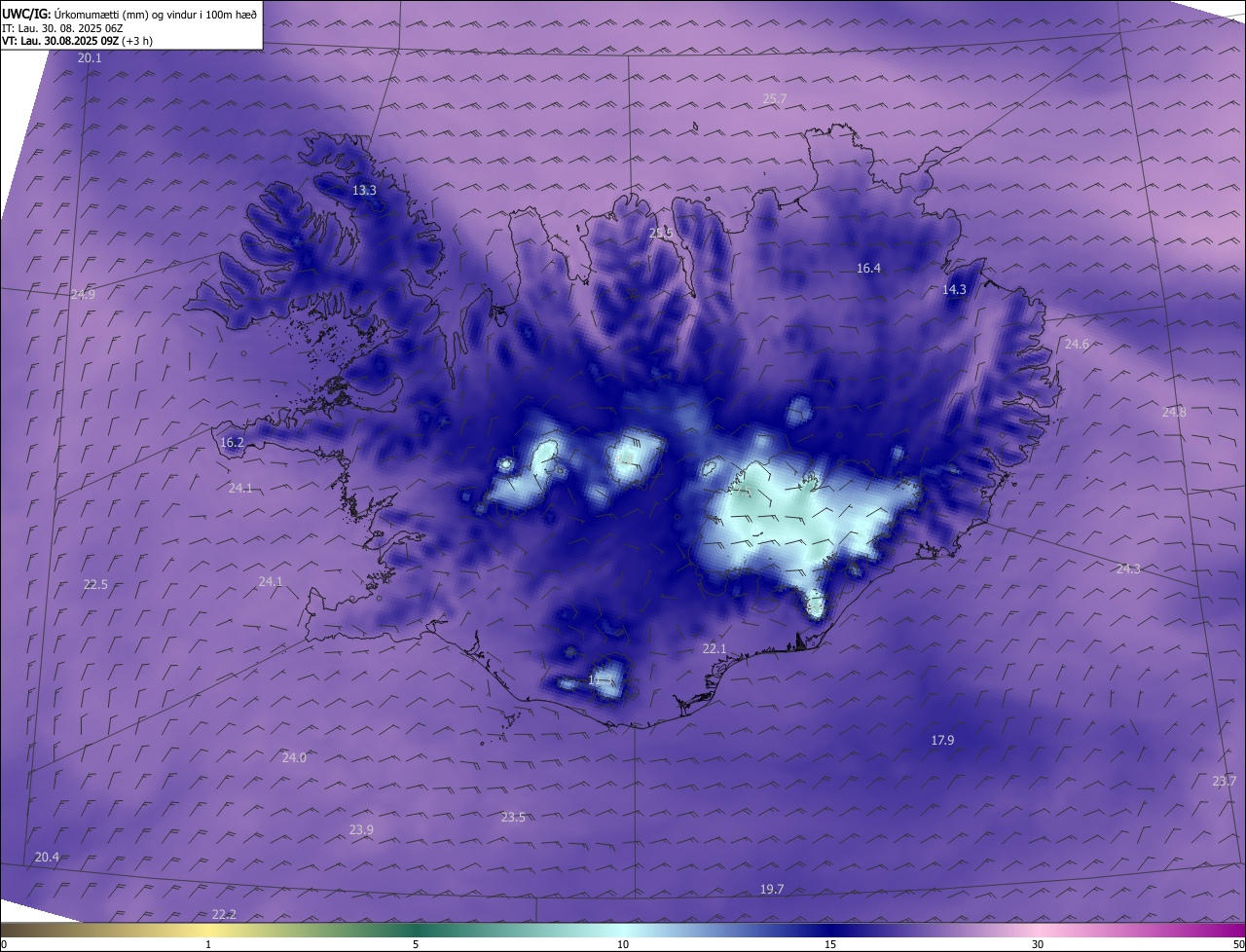This screenshot has width=1246, height=952.
Task: Click the 22.1 value label
Action: pyautogui.click(x=715, y=649)
